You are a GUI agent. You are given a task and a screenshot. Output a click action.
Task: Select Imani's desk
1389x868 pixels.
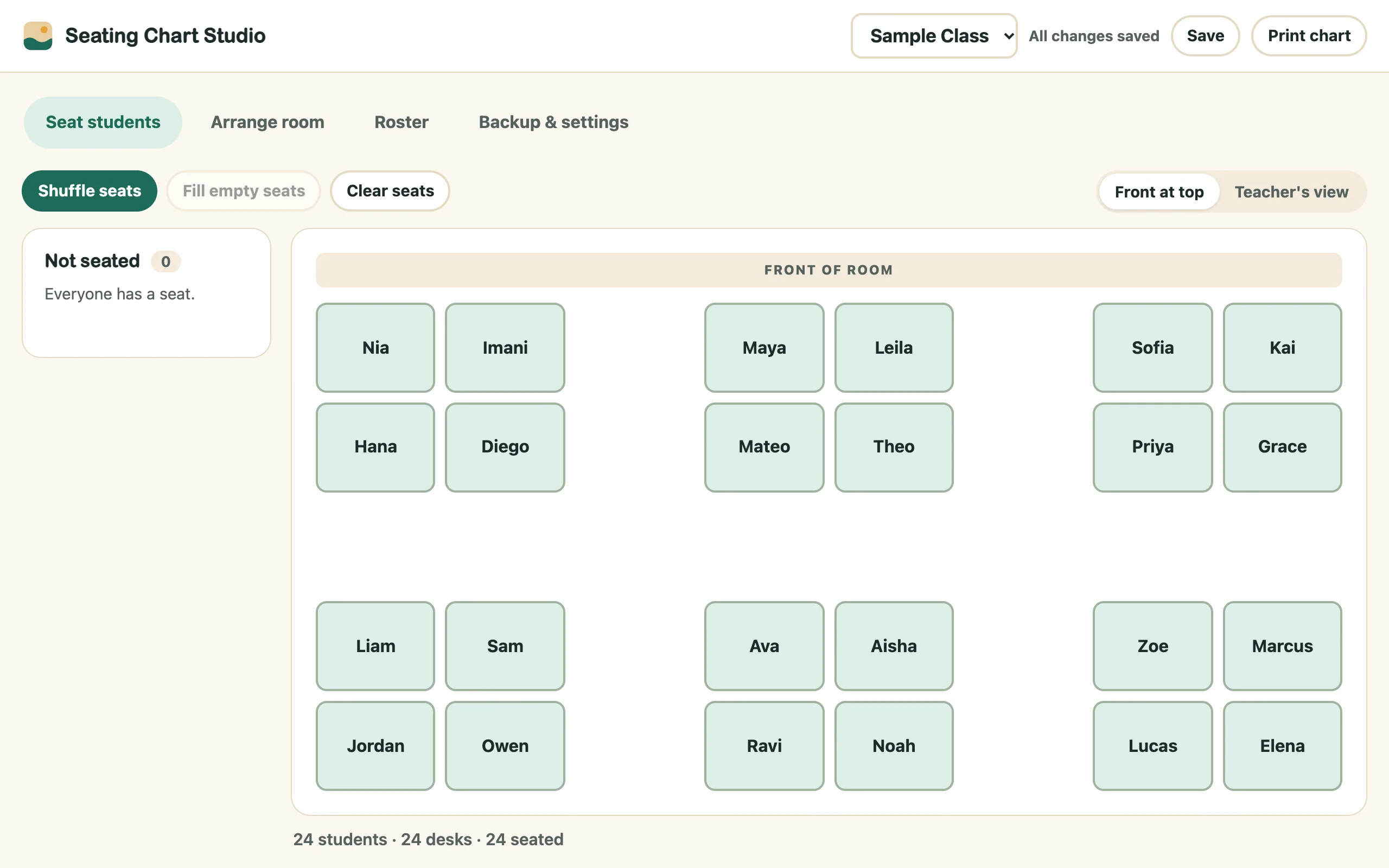505,347
